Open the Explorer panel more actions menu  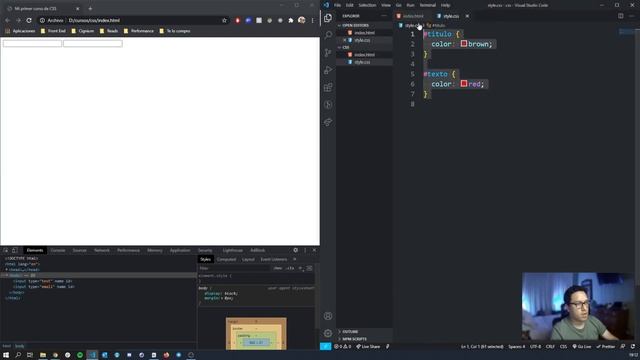point(384,16)
